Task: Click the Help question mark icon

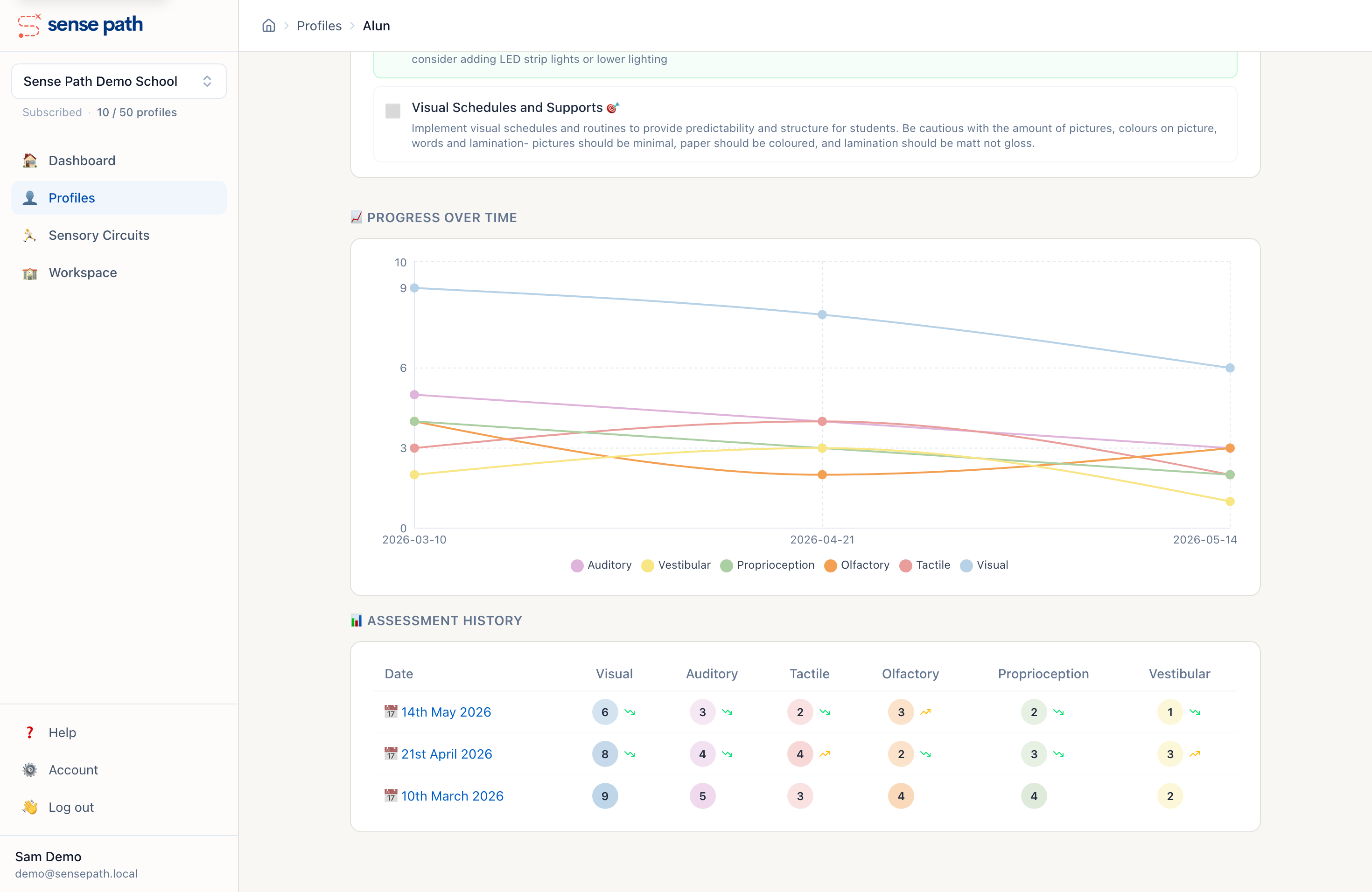Action: [30, 733]
